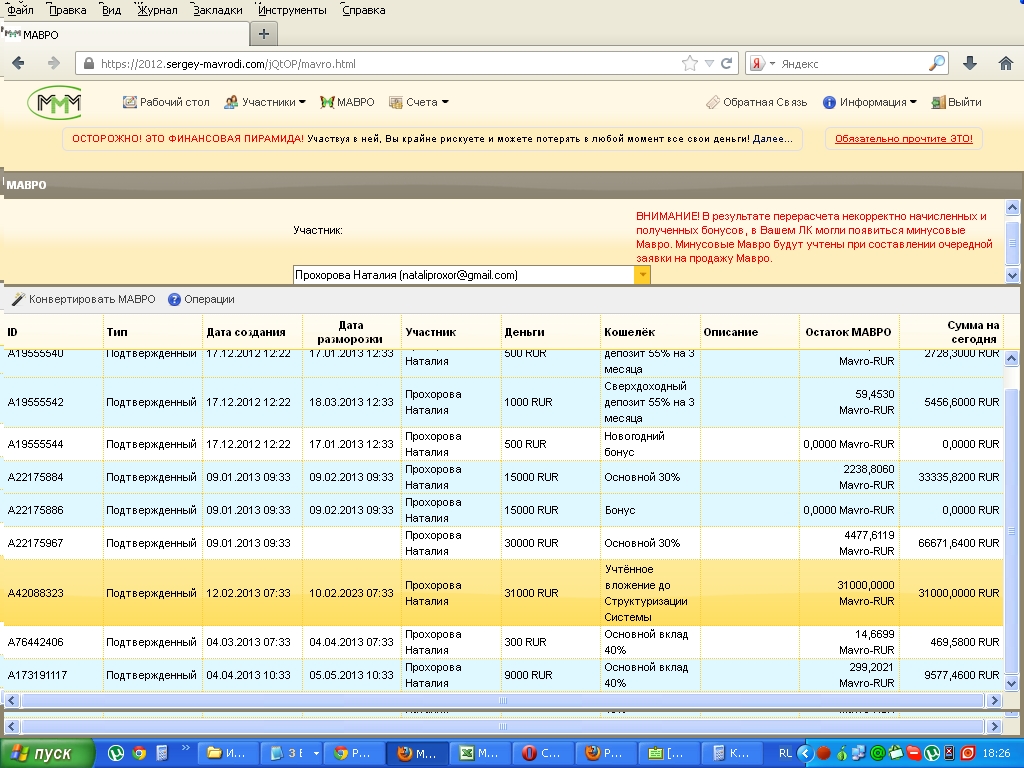Expand hidden system tray icons
Image resolution: width=1024 pixels, height=768 pixels.
805,753
